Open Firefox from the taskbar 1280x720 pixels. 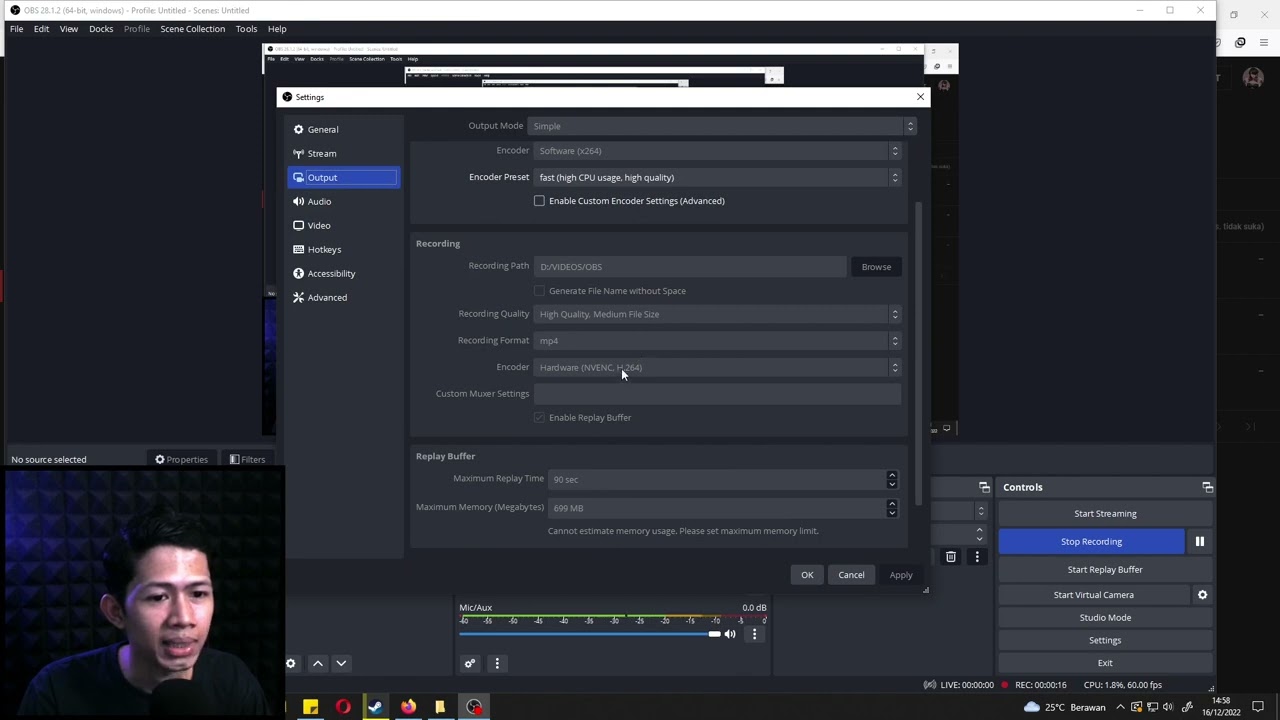click(x=408, y=707)
